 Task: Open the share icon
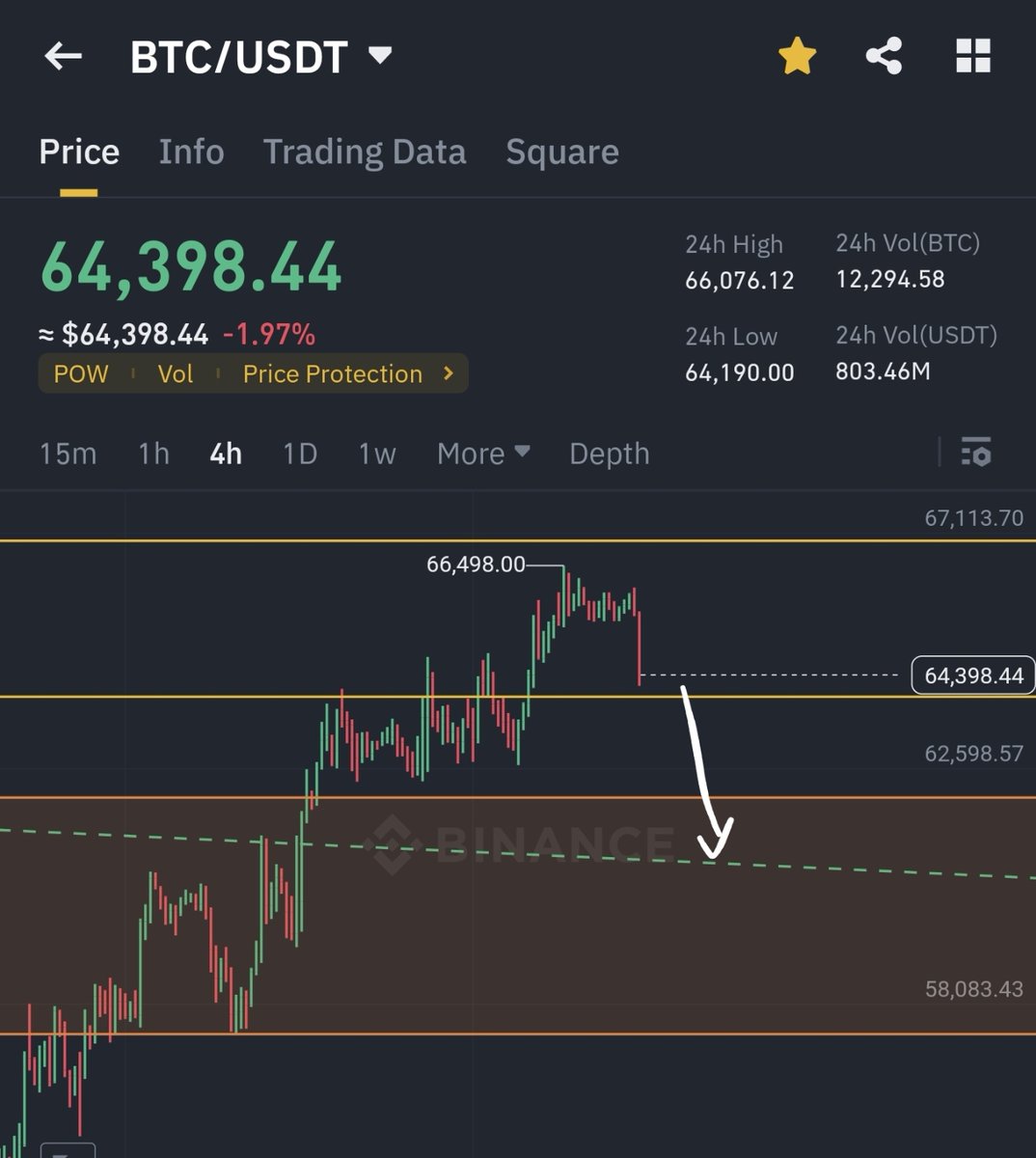tap(884, 56)
